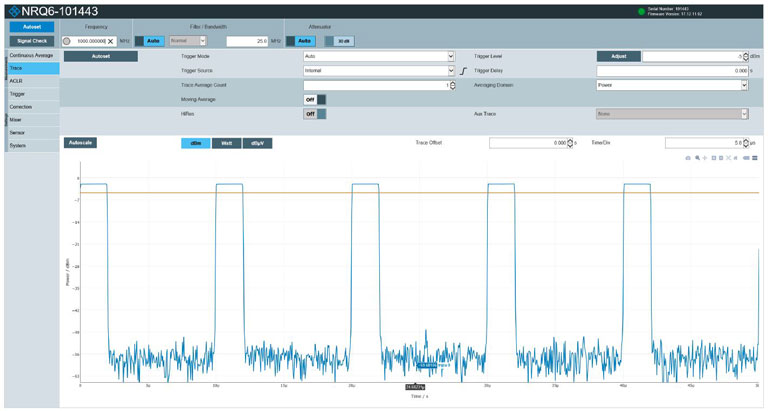Switch to the ACLR sidebar item
The height and width of the screenshot is (411, 770).
click(17, 81)
